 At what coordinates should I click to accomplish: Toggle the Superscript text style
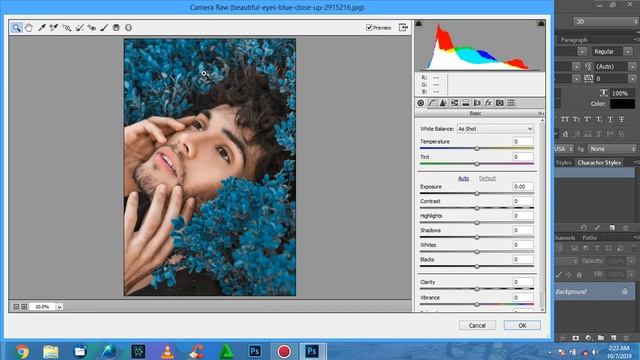(588, 119)
